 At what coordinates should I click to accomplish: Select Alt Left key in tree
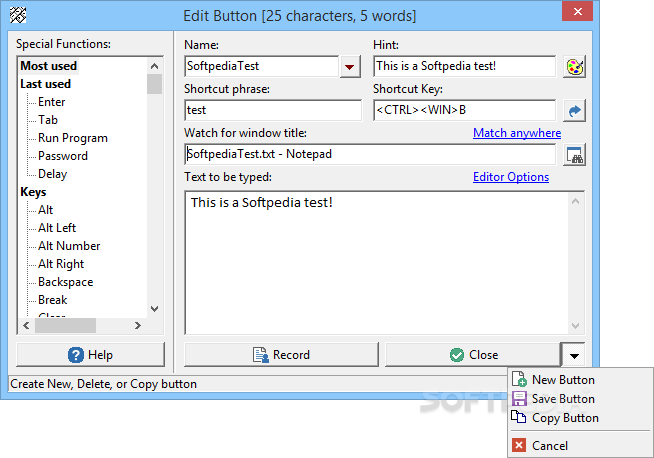coord(57,228)
